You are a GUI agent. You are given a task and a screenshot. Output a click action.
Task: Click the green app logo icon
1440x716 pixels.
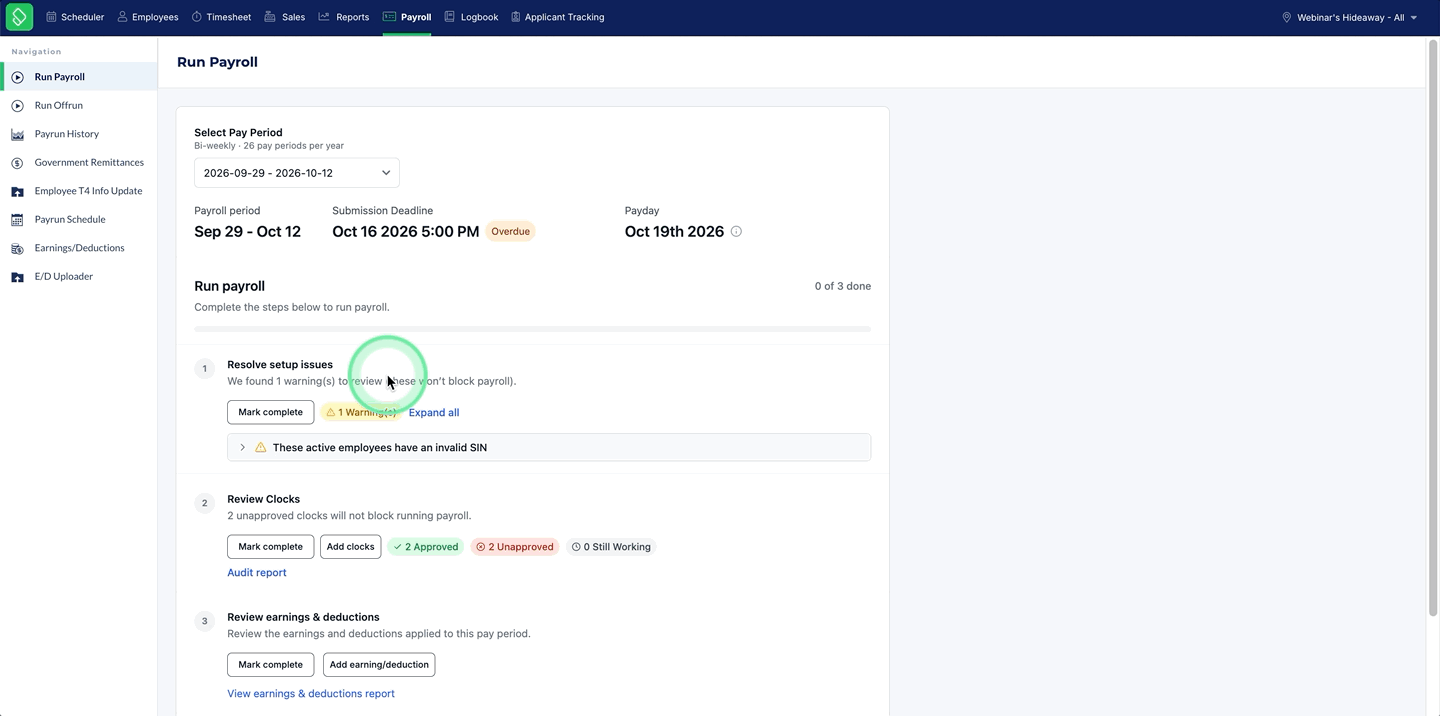19,17
